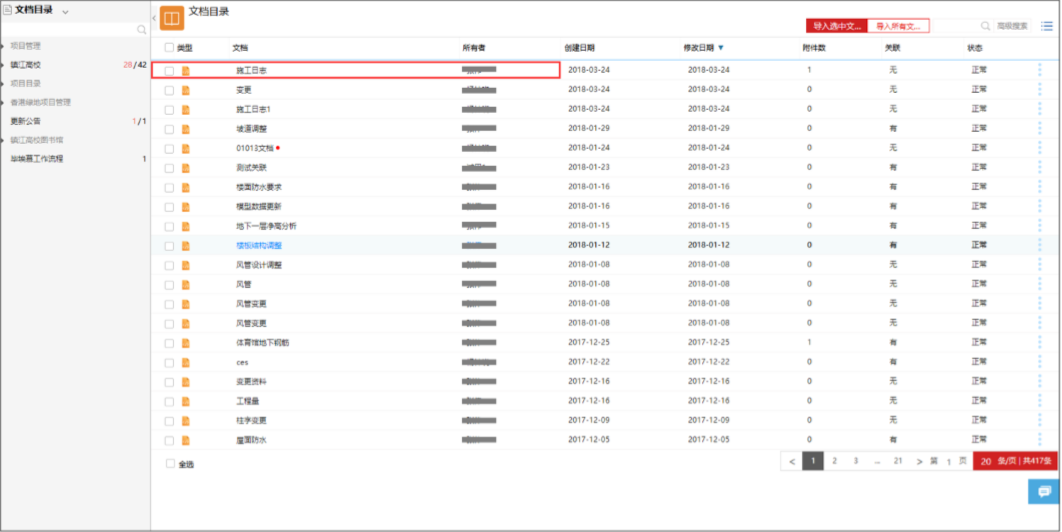Go to page 3 in the pagination

[x=855, y=461]
